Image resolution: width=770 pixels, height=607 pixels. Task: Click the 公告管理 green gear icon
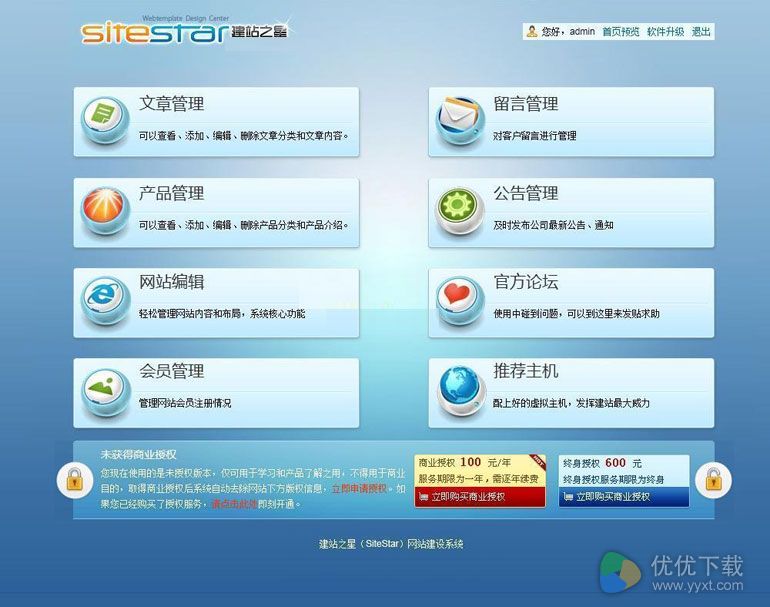[x=459, y=210]
